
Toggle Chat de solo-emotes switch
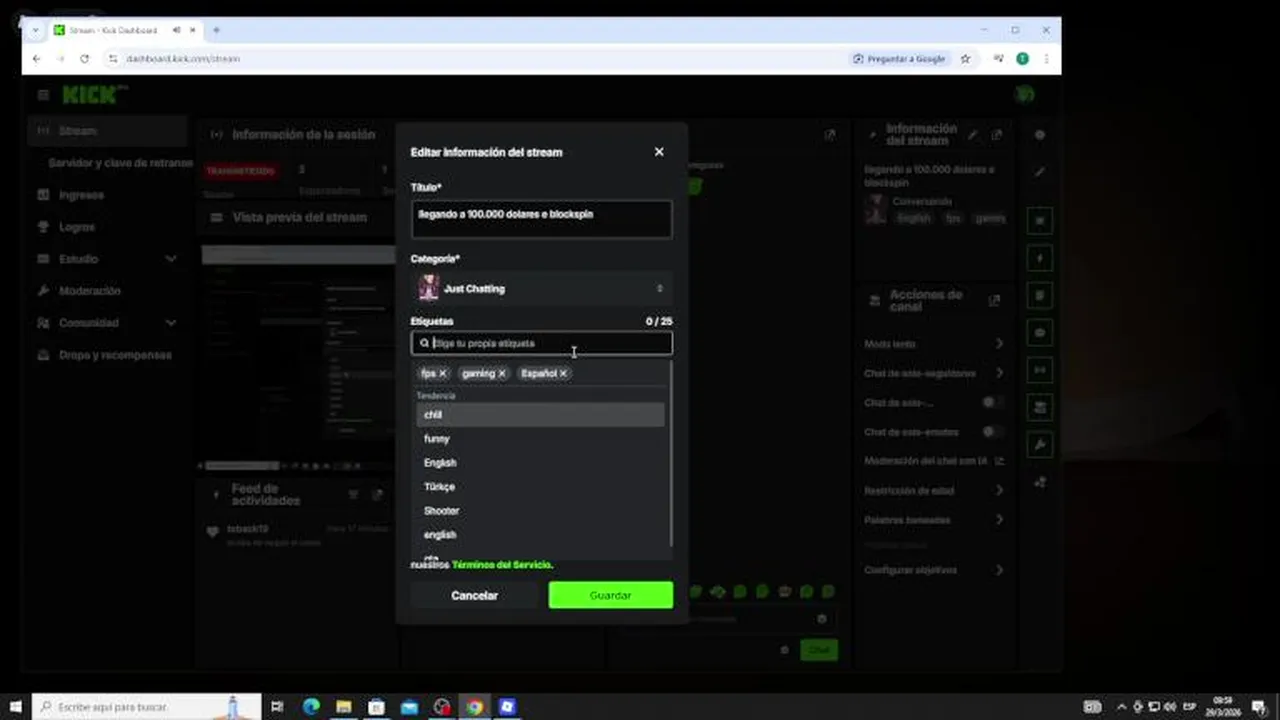coord(992,432)
